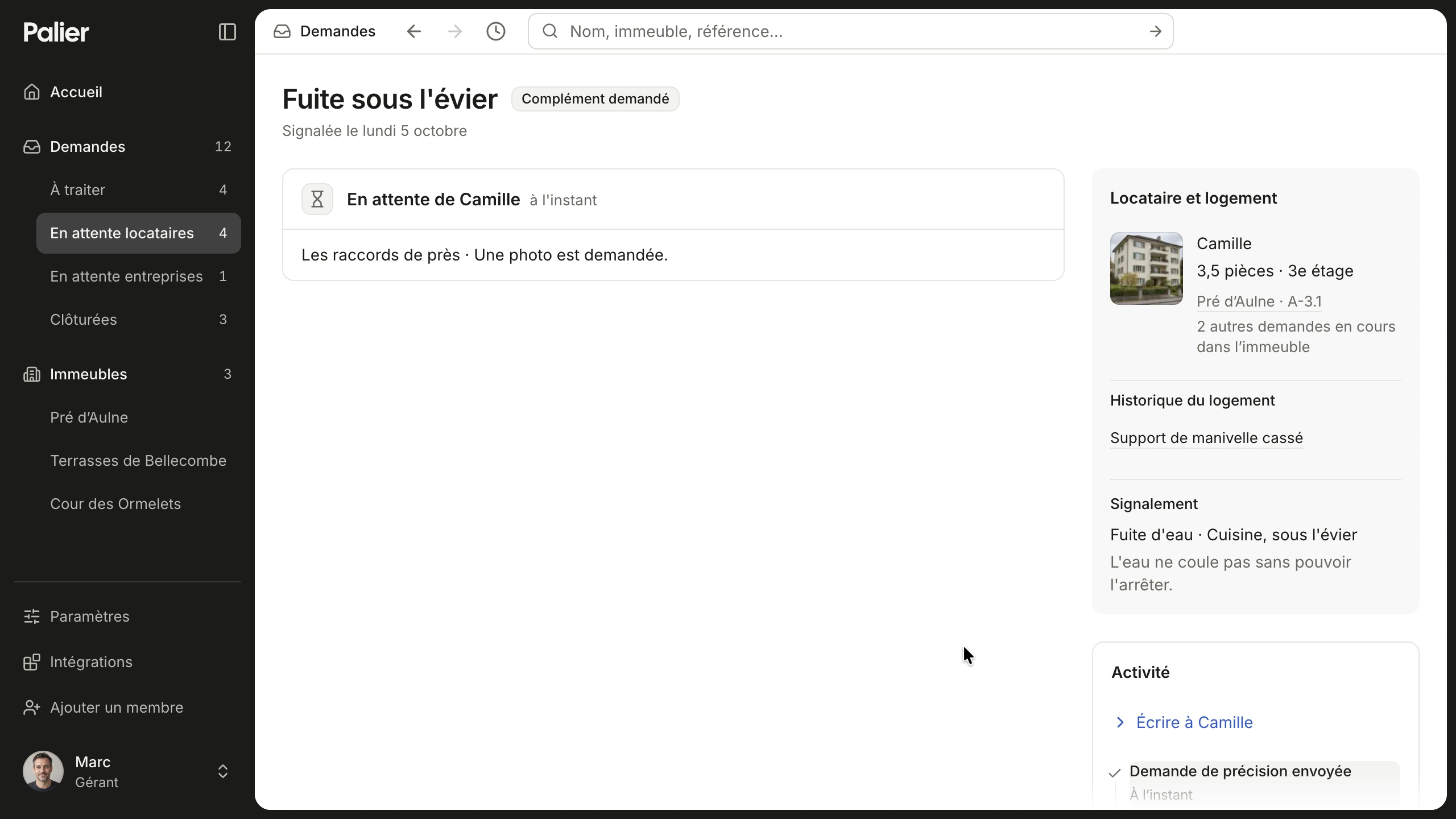Click the Les raccords de près message

pos(485,255)
